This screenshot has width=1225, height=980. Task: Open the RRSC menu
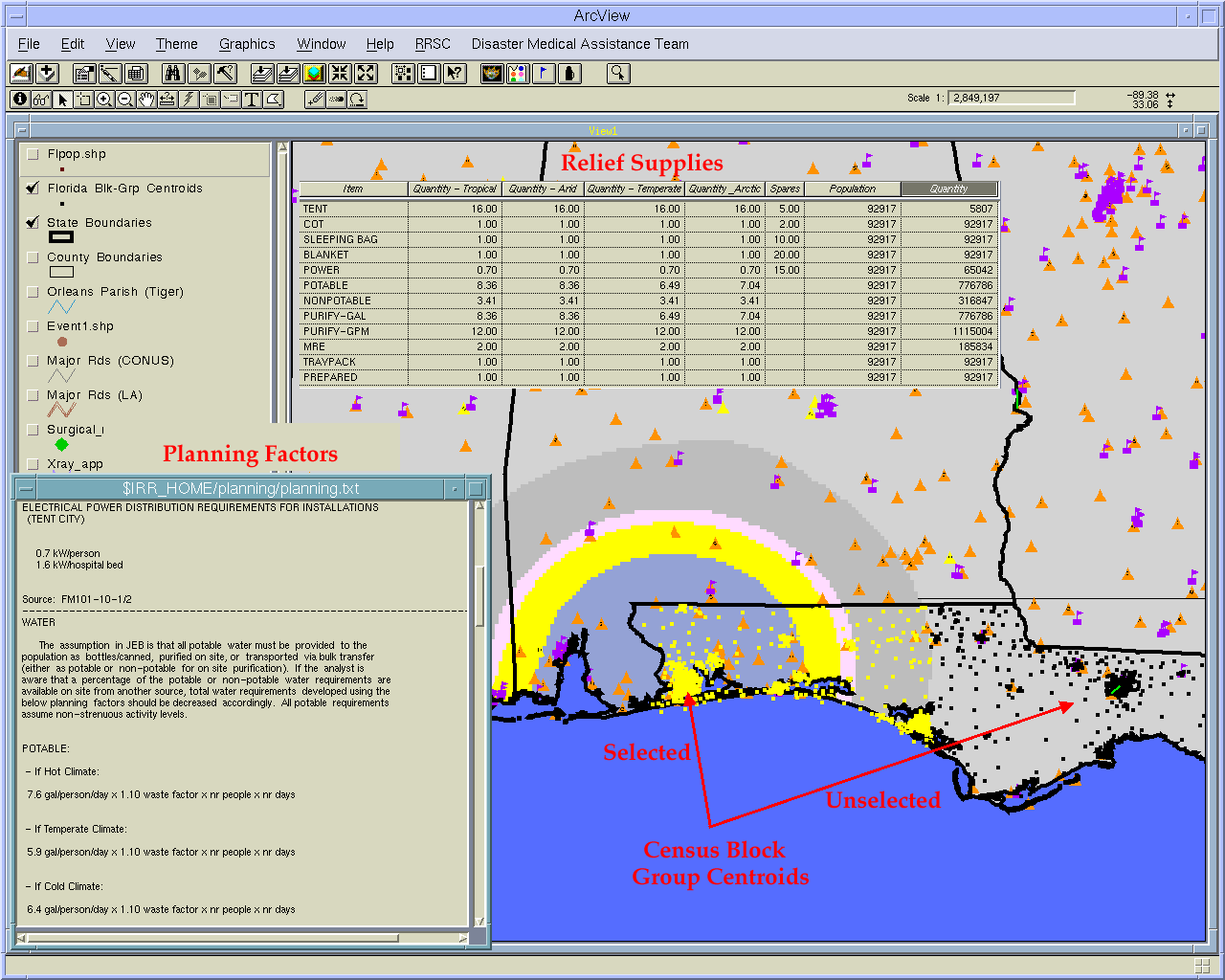(433, 44)
